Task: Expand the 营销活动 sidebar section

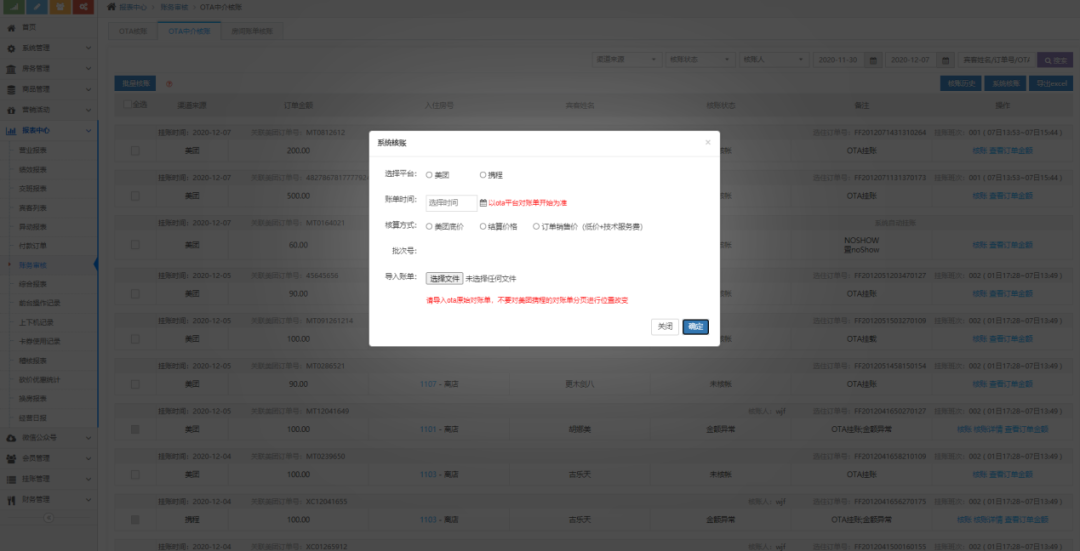Action: 49,110
